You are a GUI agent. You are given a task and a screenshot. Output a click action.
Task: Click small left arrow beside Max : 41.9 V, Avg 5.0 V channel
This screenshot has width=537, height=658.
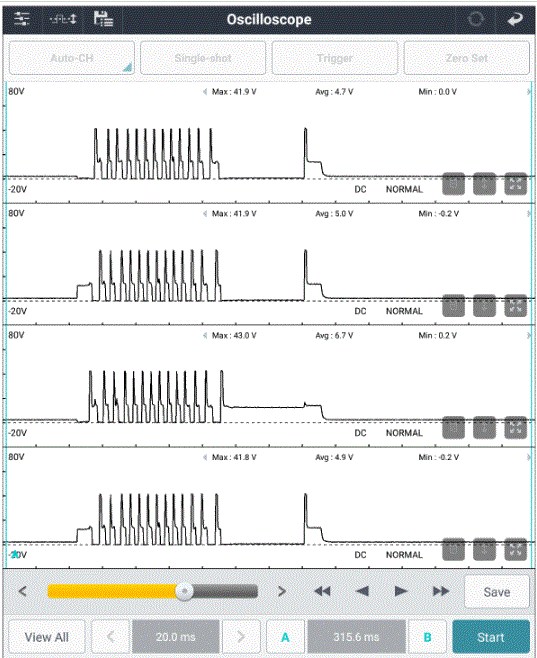205,214
